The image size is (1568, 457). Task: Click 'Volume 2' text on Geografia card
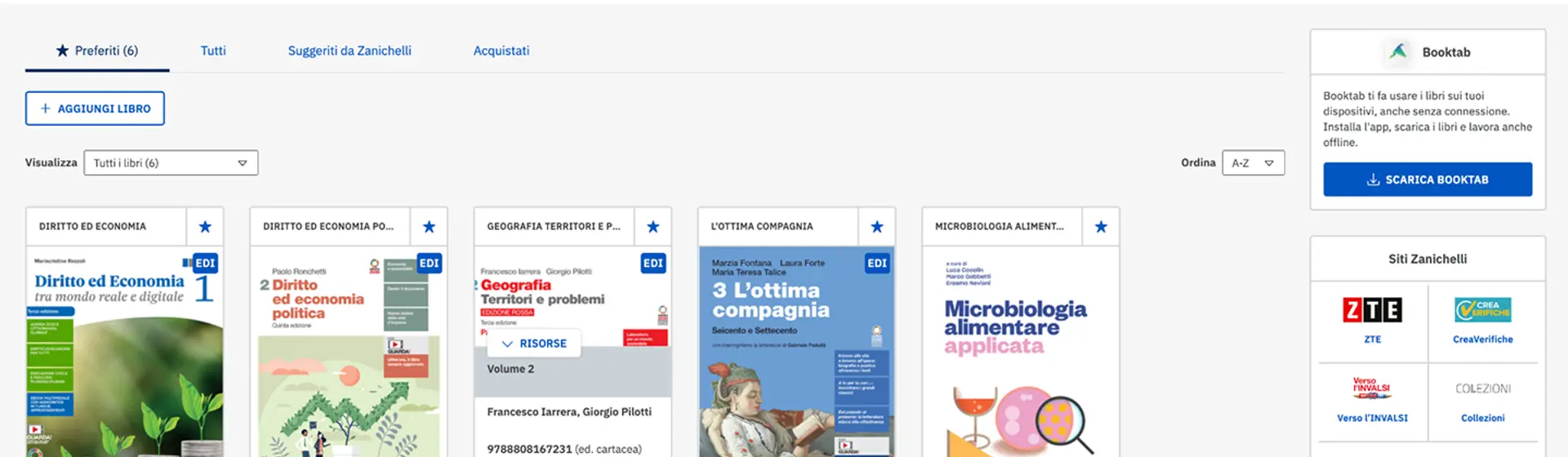pos(510,369)
